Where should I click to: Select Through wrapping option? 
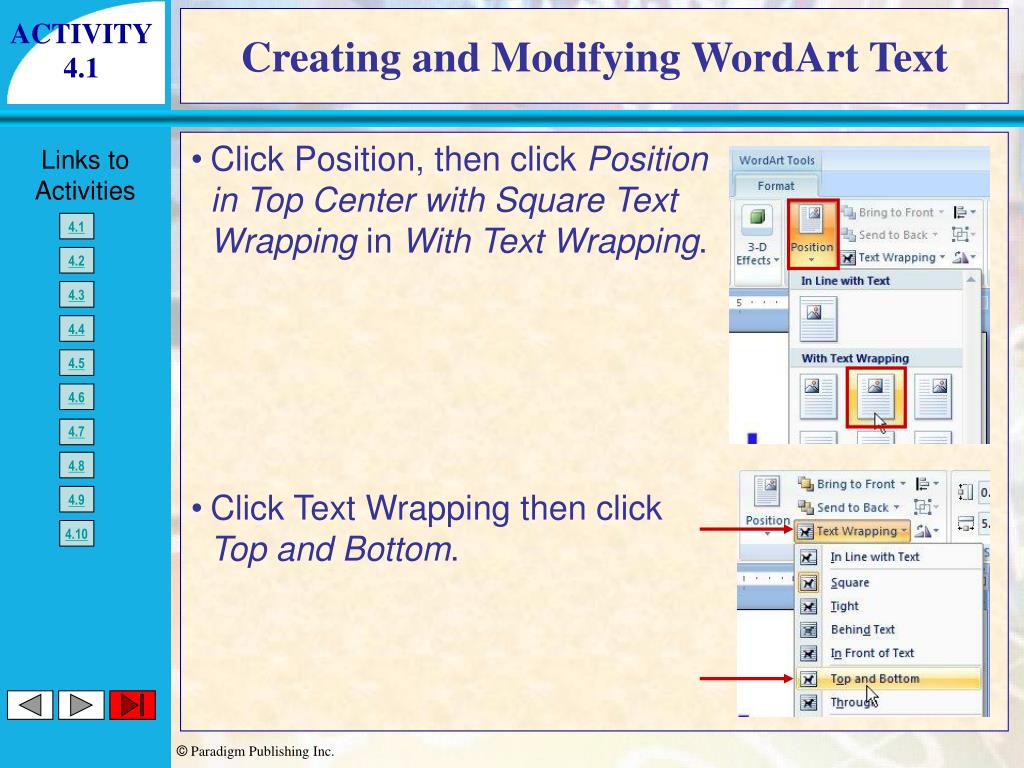tap(889, 703)
